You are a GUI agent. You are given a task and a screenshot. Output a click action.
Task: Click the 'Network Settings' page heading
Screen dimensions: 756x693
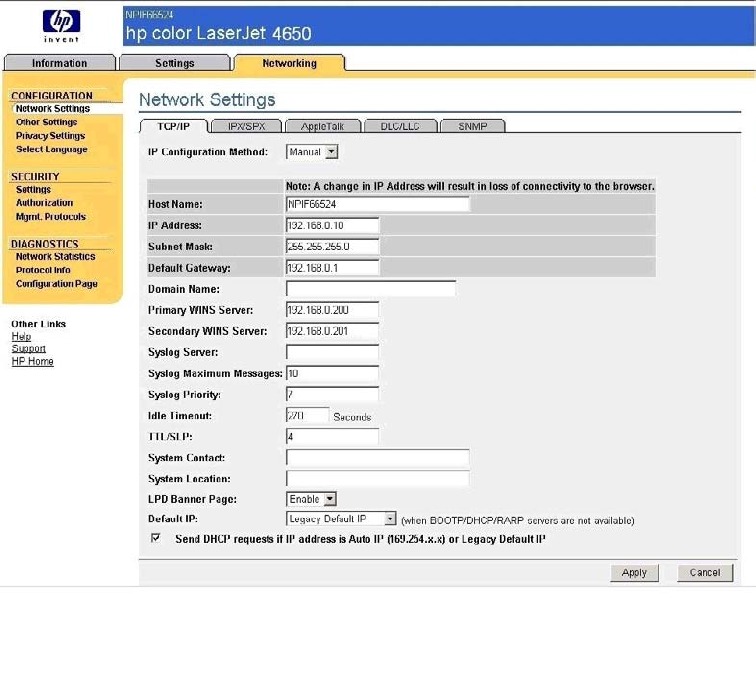click(207, 100)
